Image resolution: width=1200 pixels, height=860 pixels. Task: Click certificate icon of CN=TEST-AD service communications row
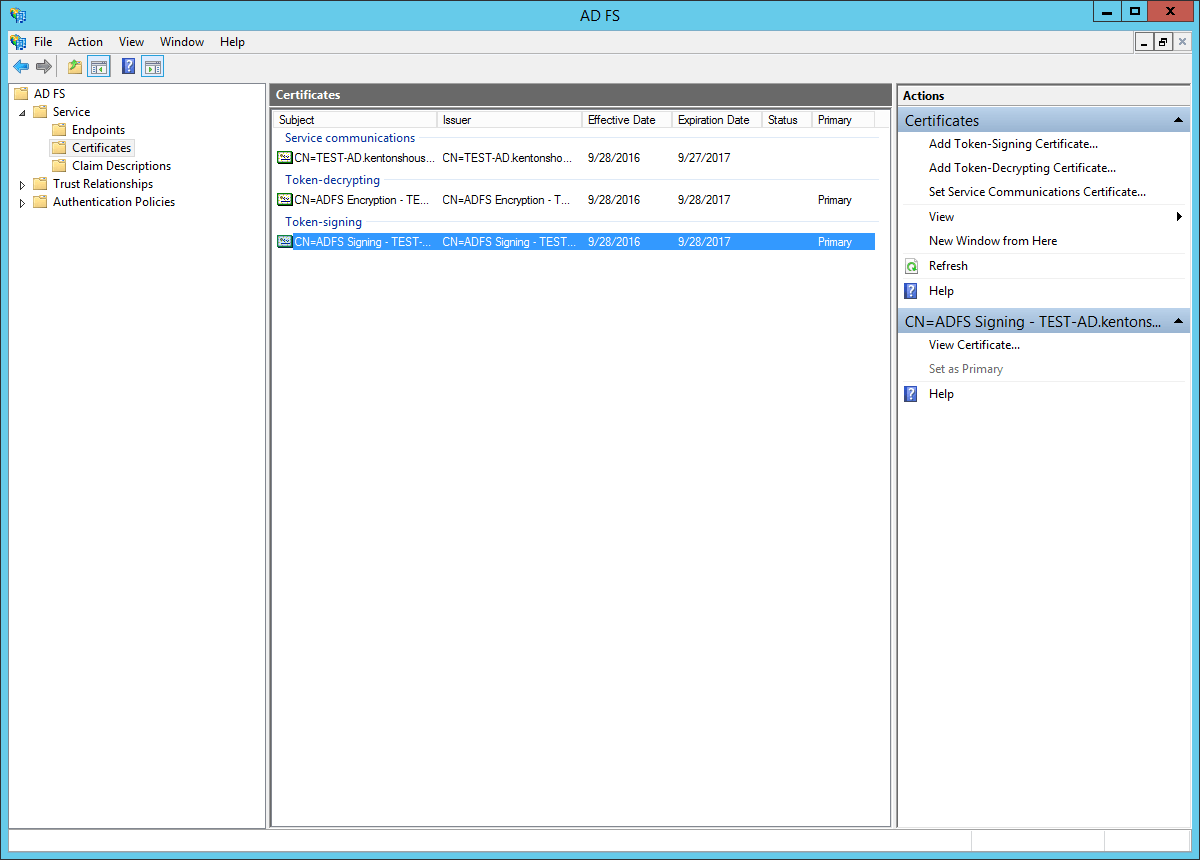285,158
